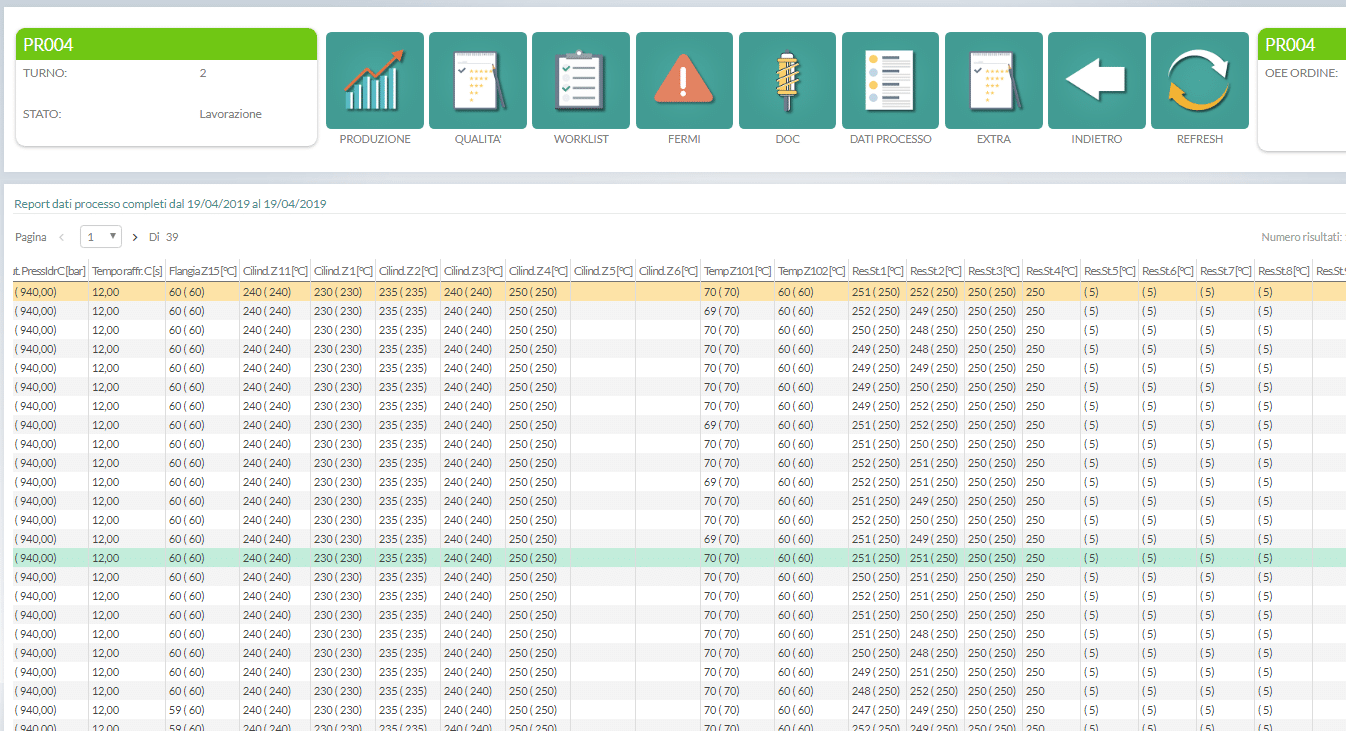Viewport: 1346px width, 731px height.
Task: Click the 'Numero risultati:' label
Action: tap(1302, 237)
